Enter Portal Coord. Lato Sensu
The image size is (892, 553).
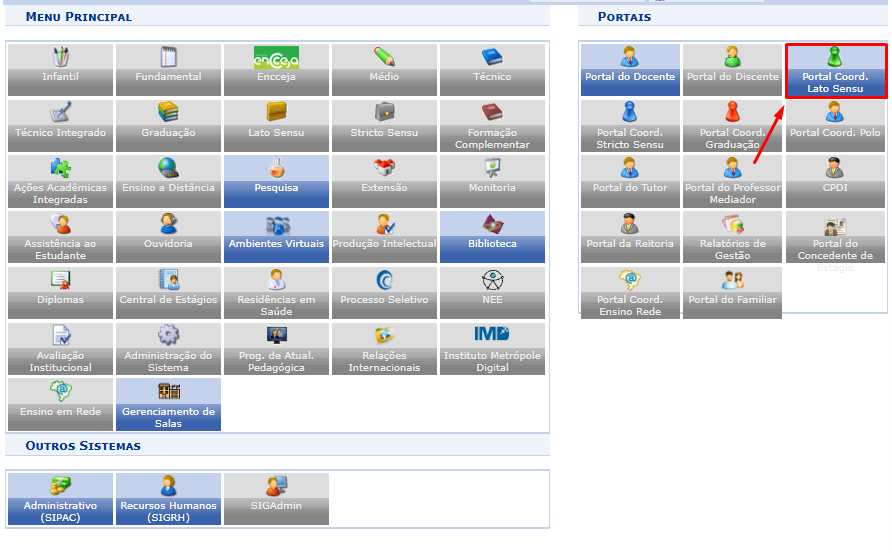click(835, 71)
